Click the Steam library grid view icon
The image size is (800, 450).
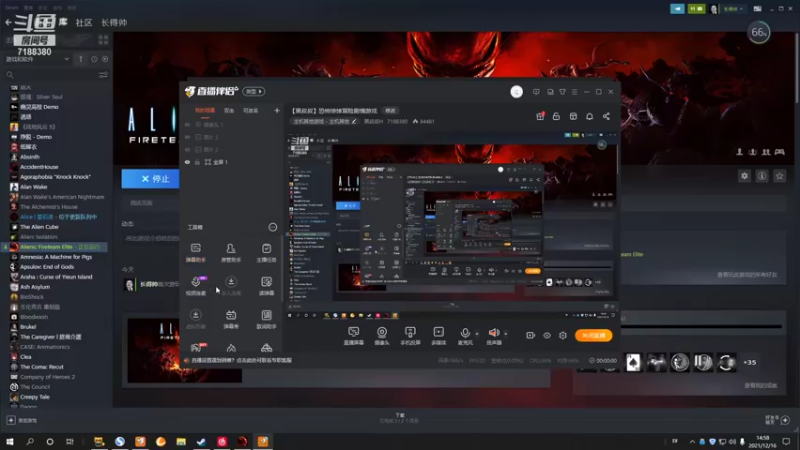104,40
